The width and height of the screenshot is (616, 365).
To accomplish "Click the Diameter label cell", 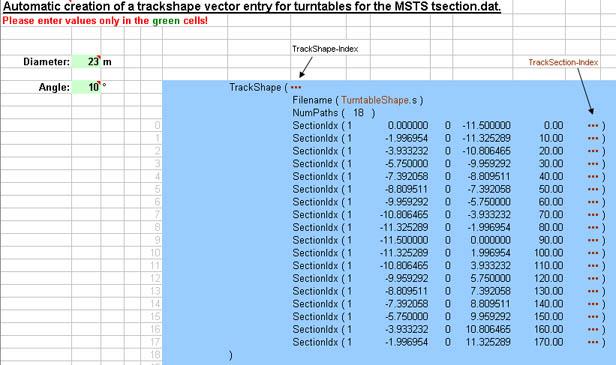I will [x=46, y=62].
